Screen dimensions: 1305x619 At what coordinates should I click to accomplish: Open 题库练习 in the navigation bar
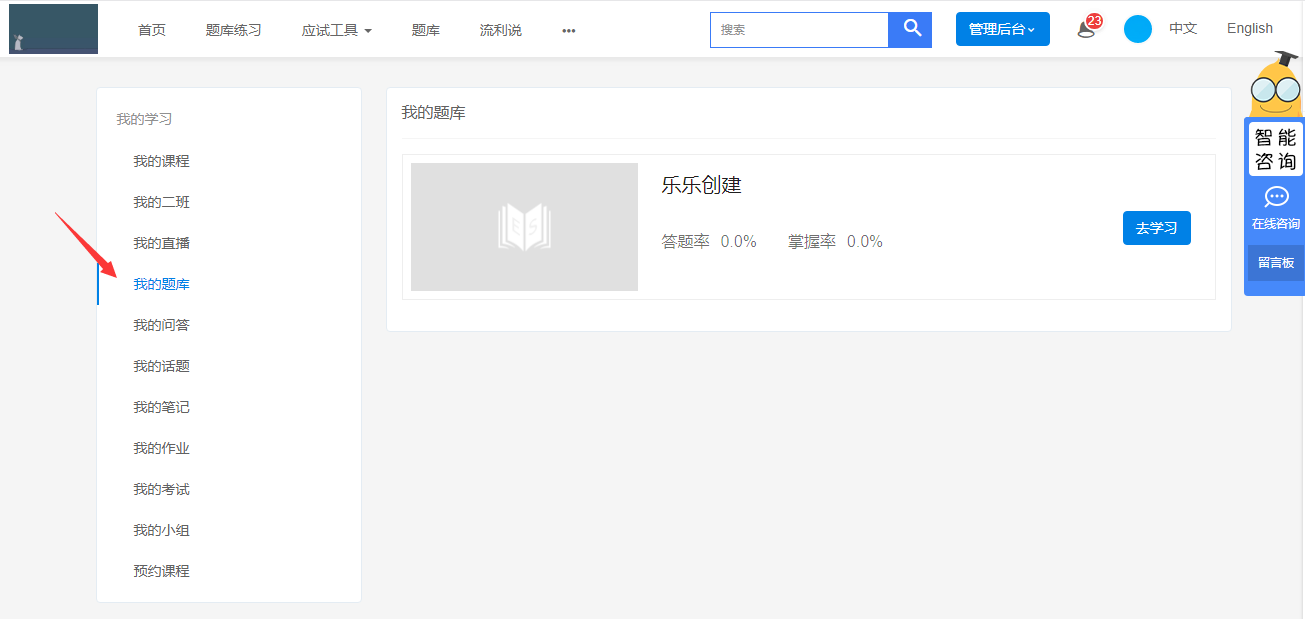(233, 30)
